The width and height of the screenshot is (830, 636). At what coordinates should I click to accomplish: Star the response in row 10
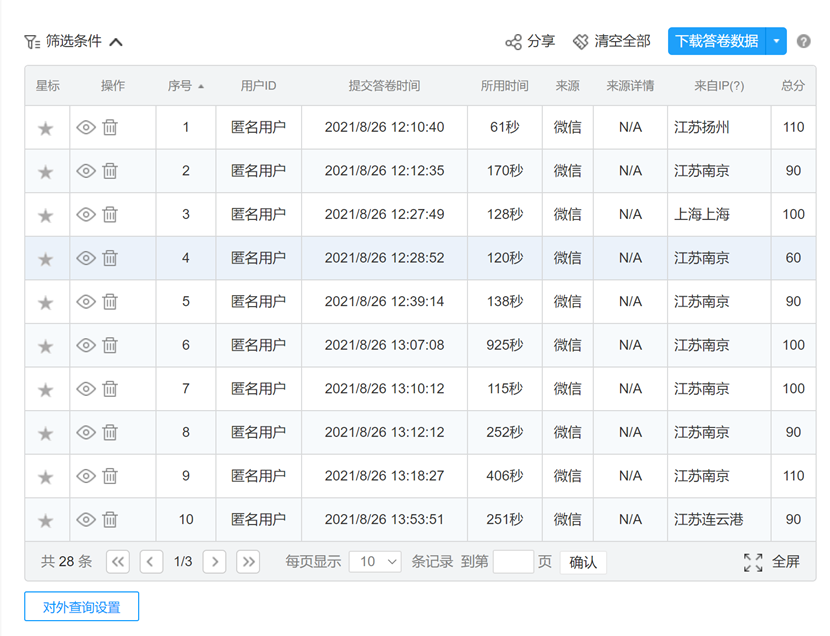click(46, 519)
